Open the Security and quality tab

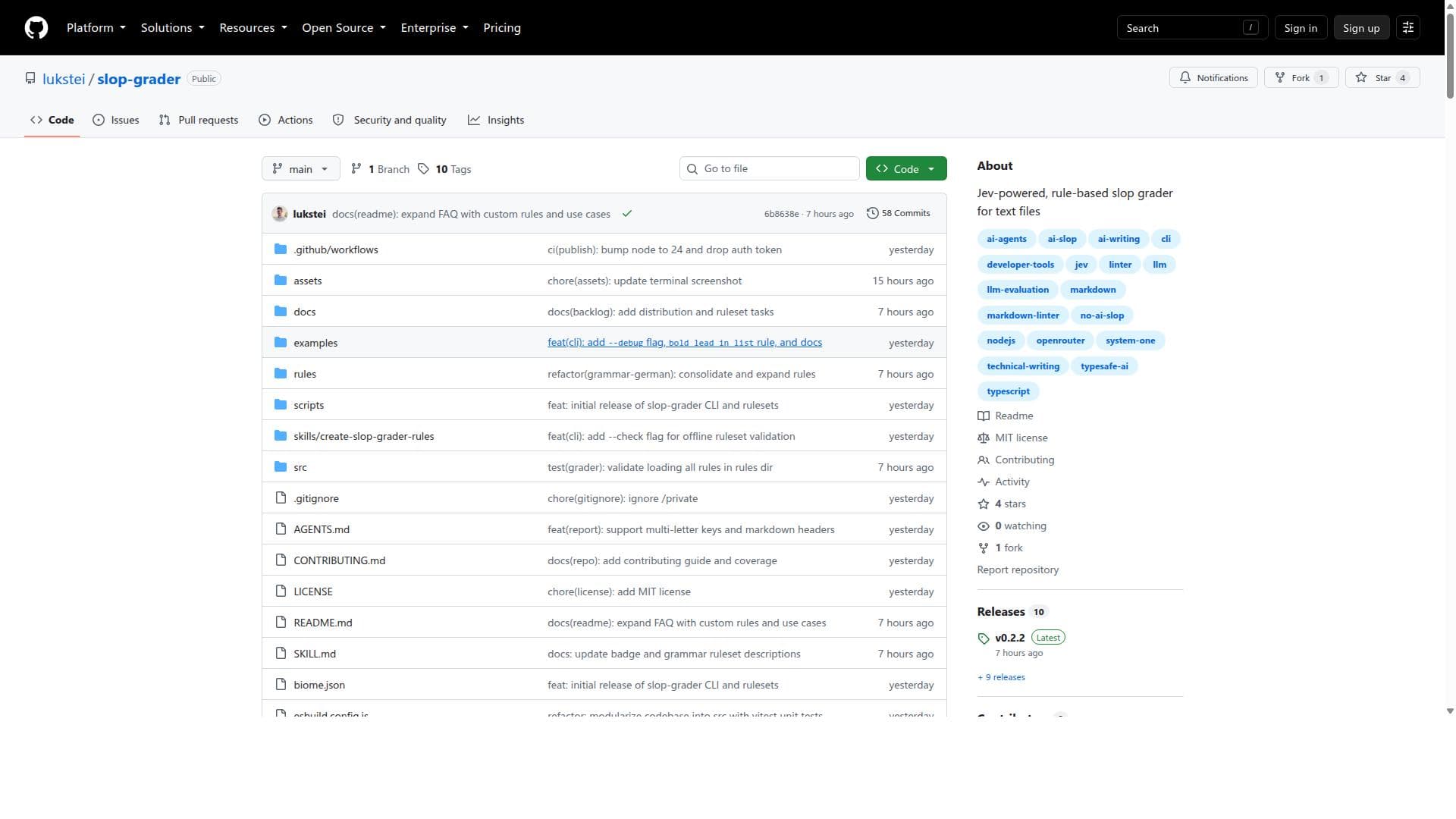click(x=390, y=120)
